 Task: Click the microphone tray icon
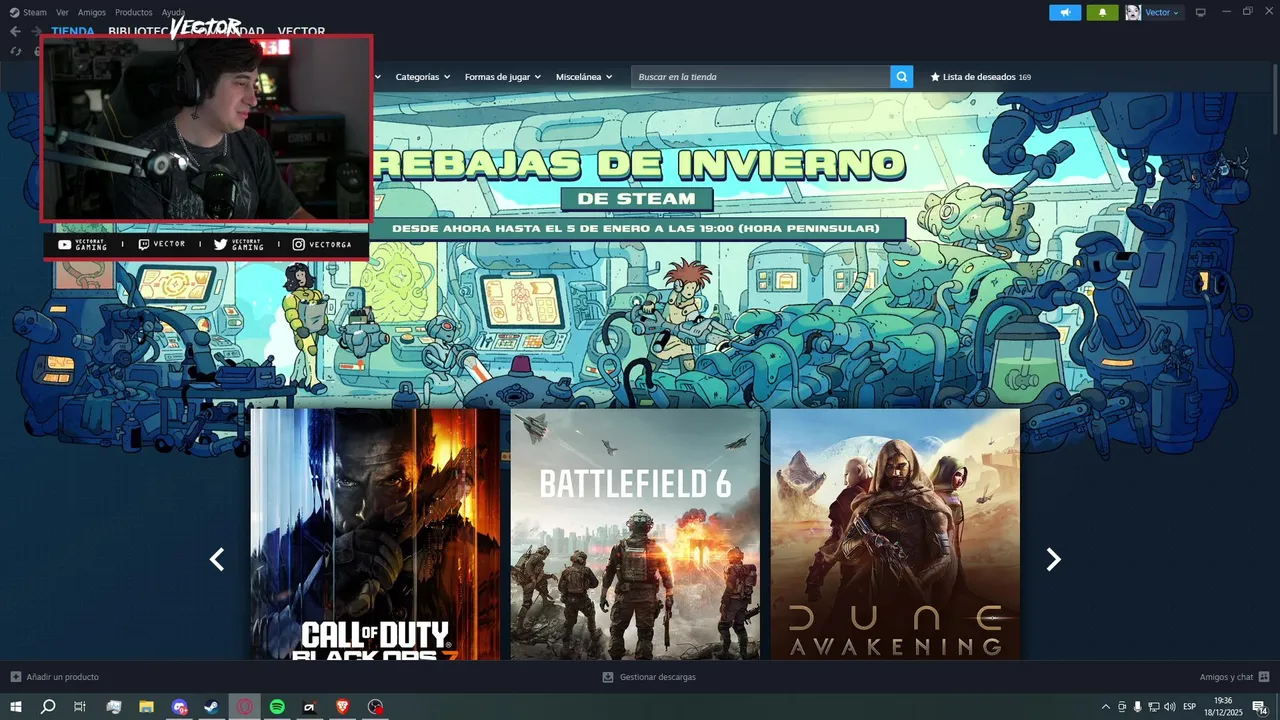click(x=1137, y=707)
